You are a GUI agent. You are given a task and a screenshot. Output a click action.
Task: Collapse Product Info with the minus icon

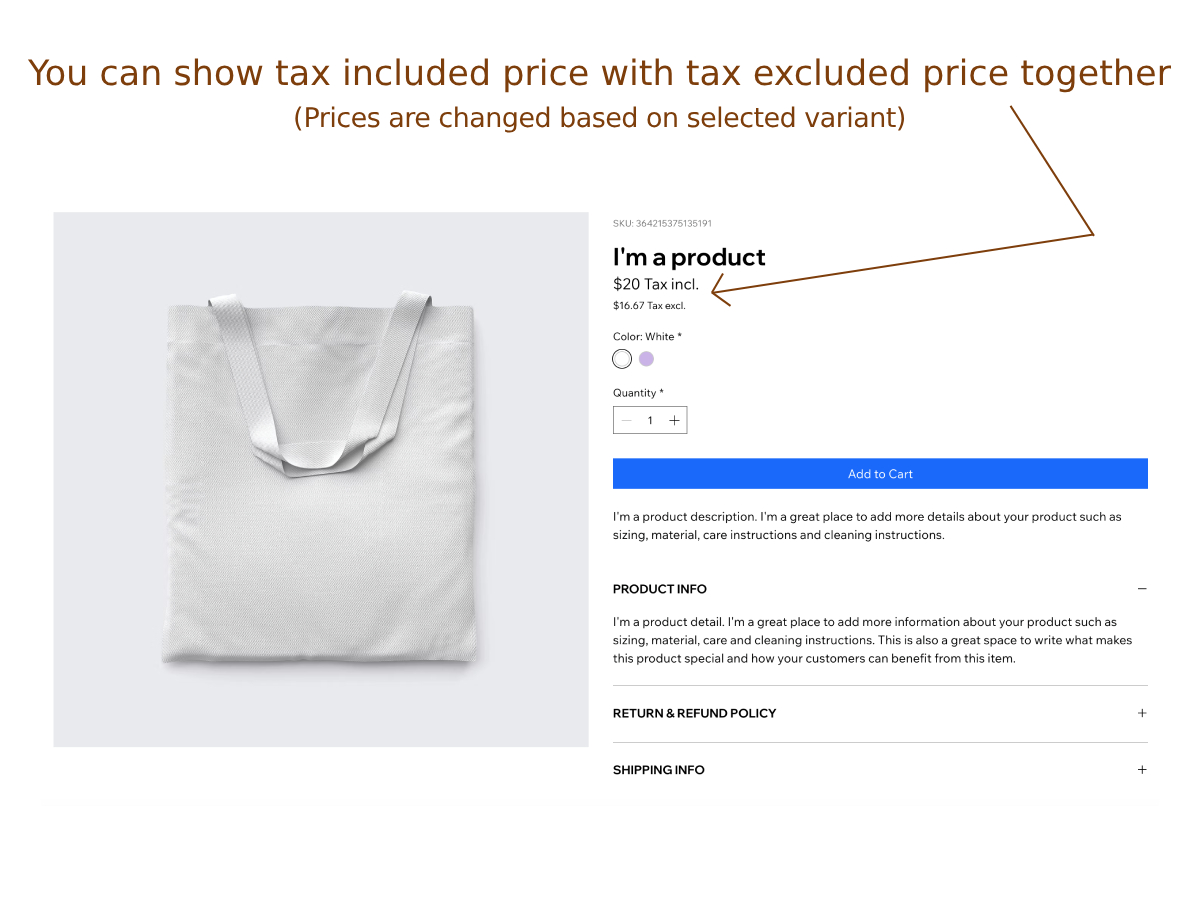(1142, 589)
